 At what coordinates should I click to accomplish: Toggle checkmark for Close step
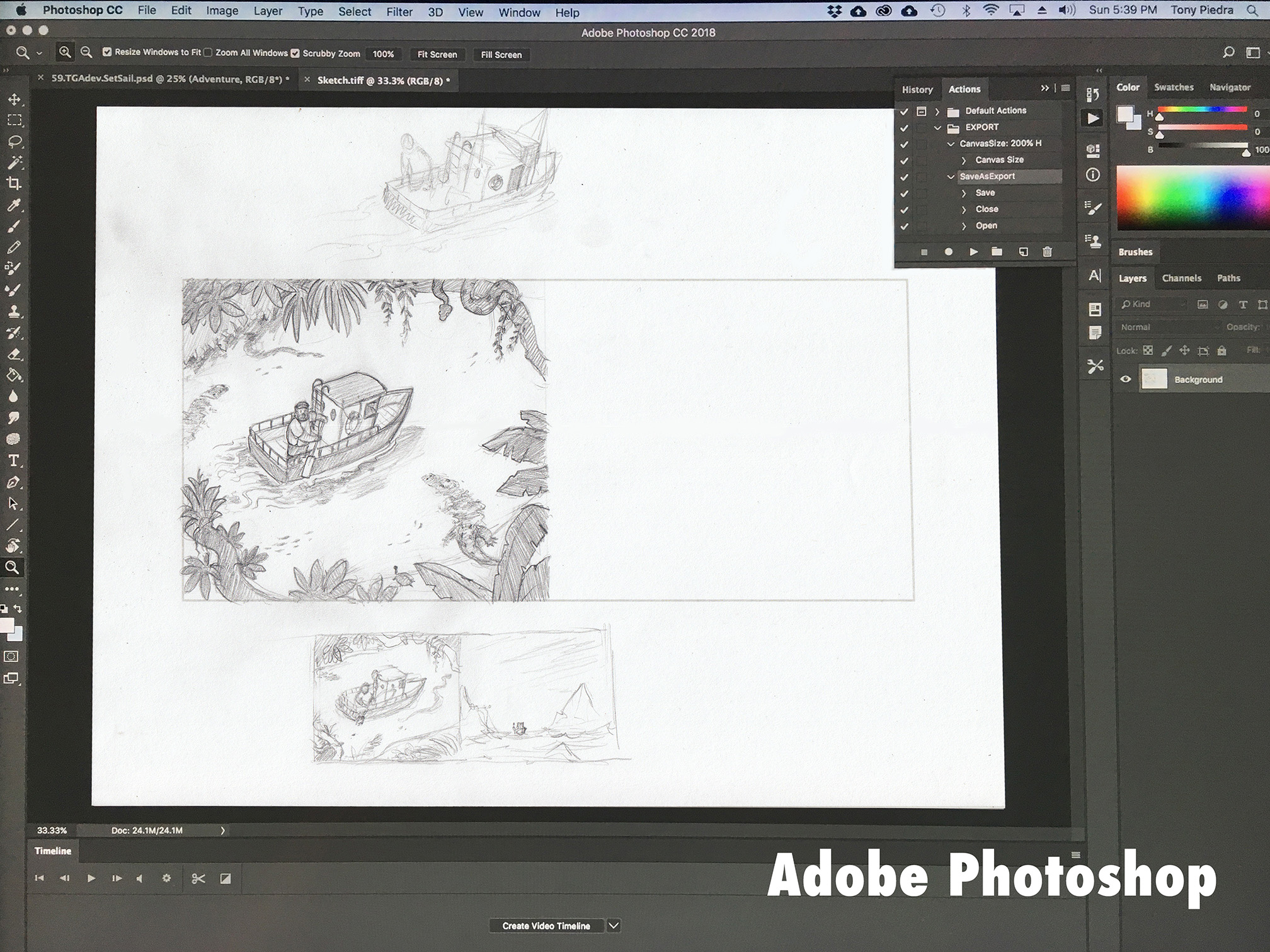click(x=904, y=210)
